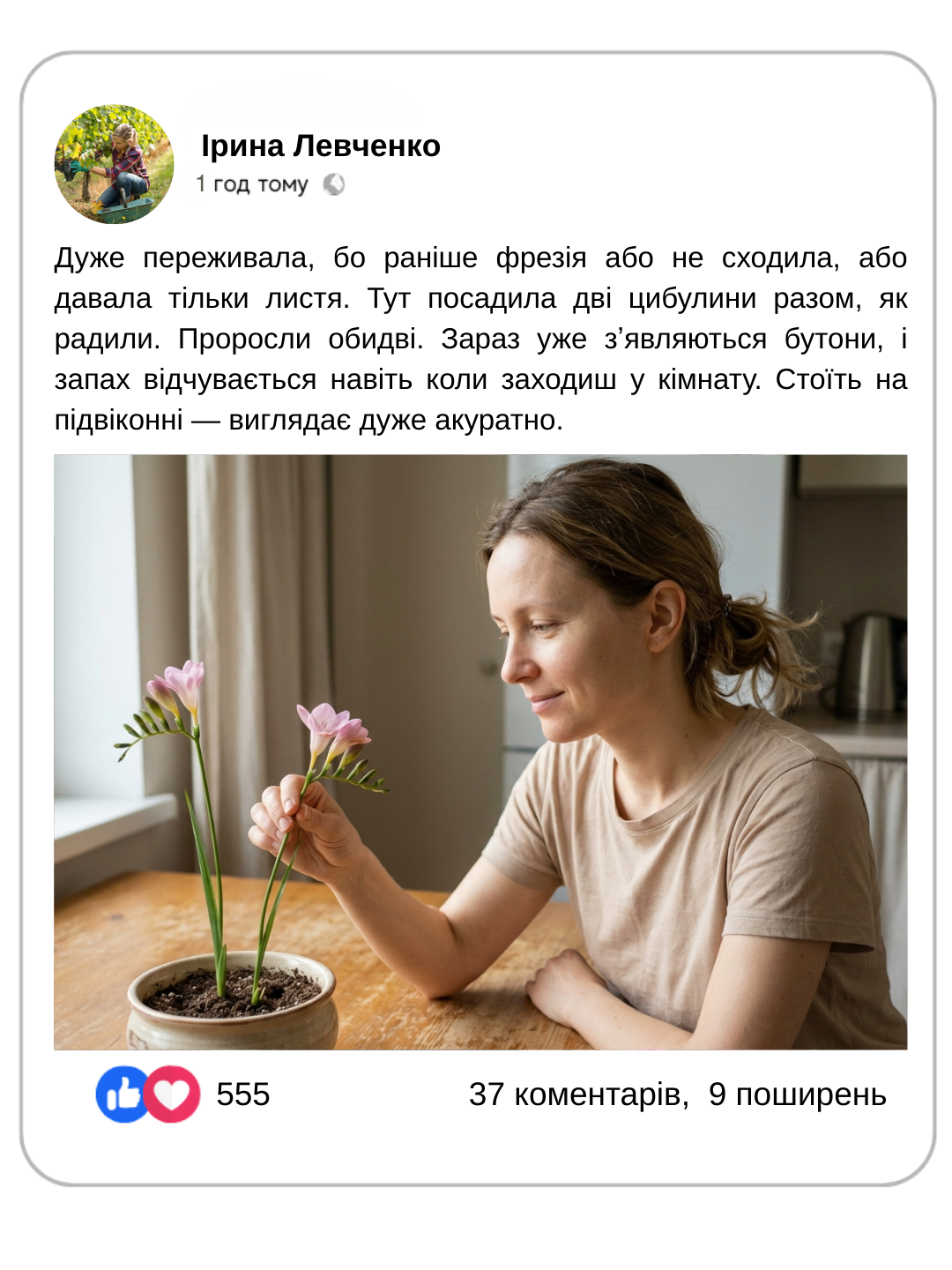This screenshot has height=1270, width=952.
Task: Open Ірина Левченко's profile picture
Action: (x=115, y=164)
